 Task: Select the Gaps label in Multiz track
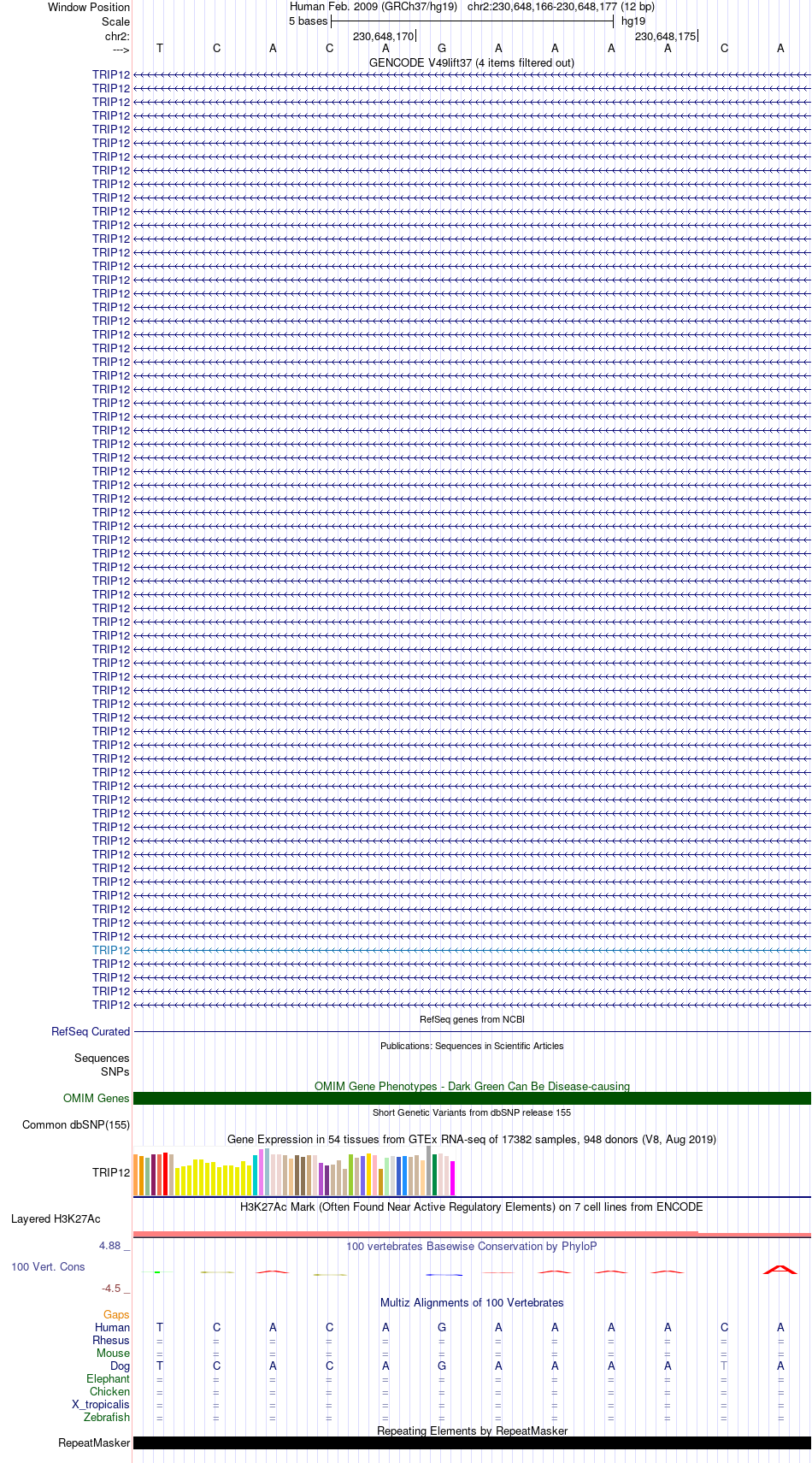pyautogui.click(x=116, y=1315)
